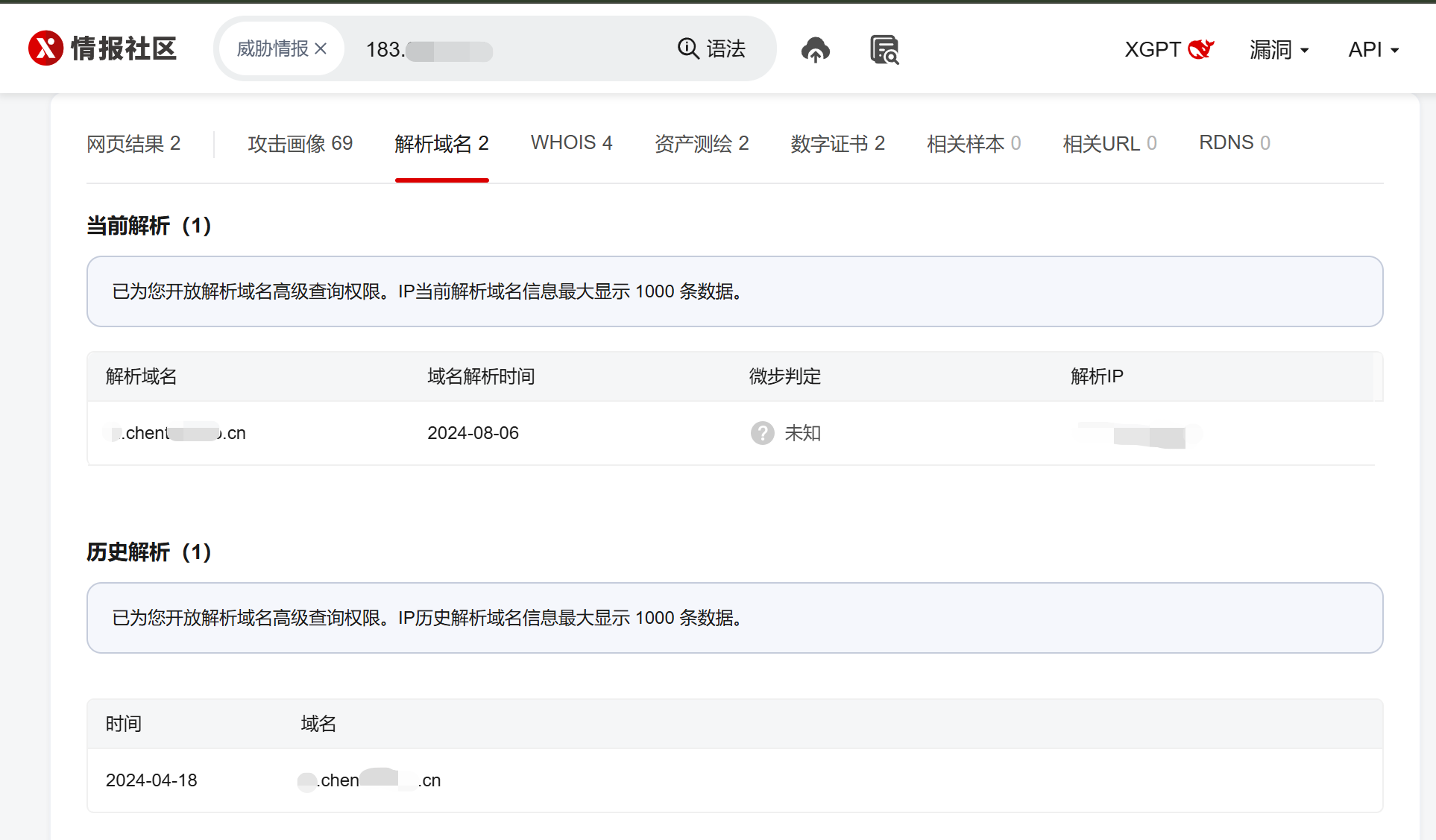Click the 解析域名 column header
Screen dimensions: 1436x840
click(142, 376)
